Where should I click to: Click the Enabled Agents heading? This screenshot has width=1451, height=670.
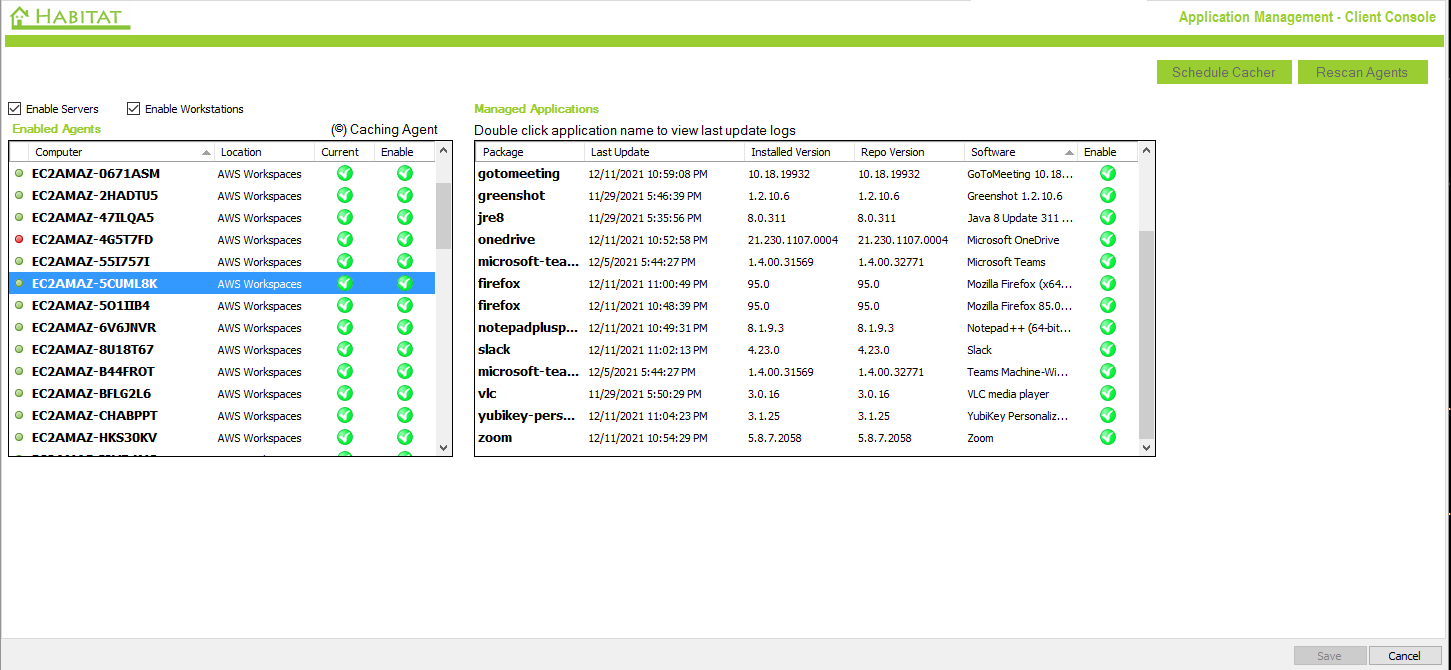click(55, 129)
